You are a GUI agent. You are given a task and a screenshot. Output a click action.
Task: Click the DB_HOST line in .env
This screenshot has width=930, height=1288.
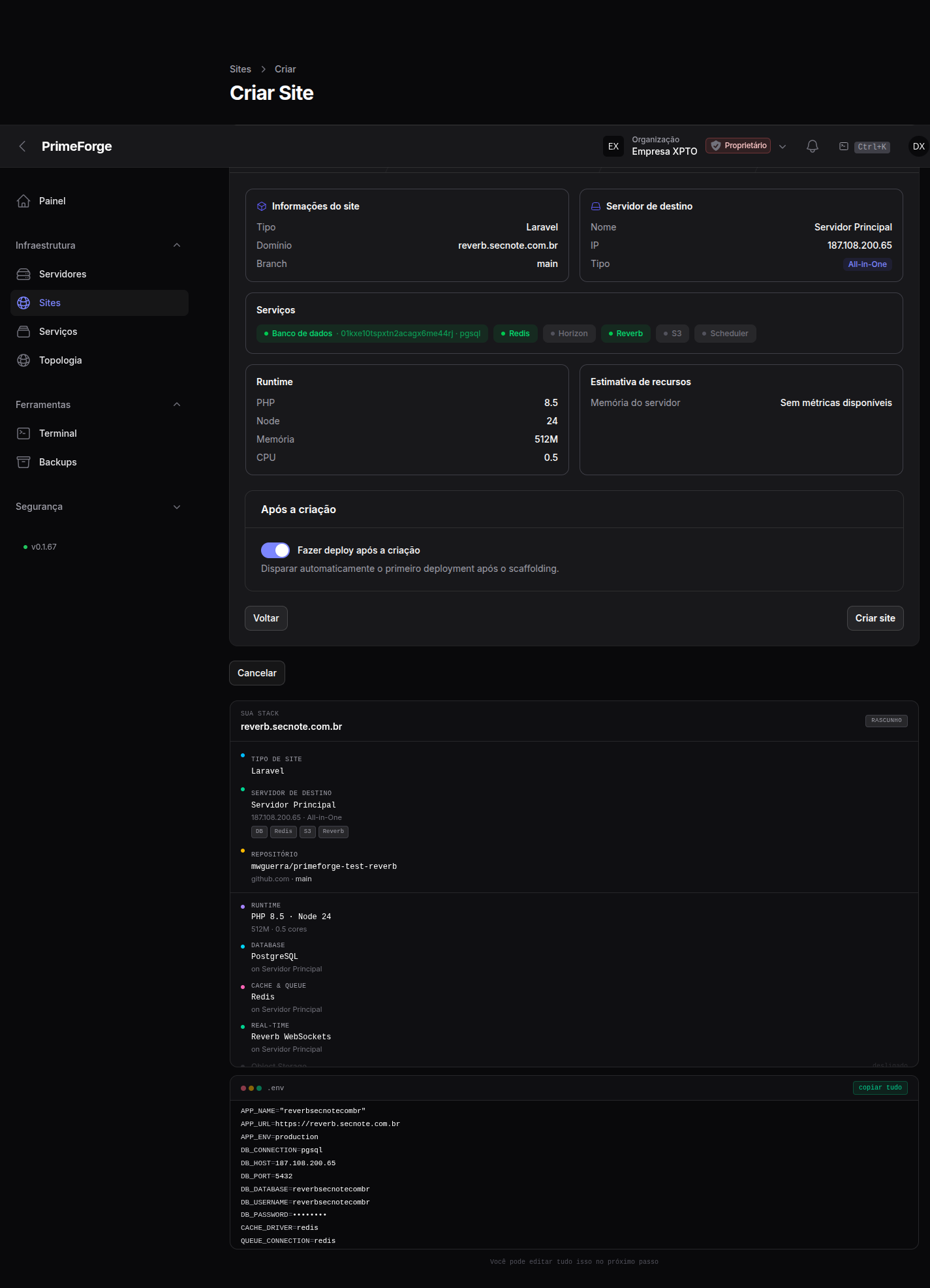288,1163
